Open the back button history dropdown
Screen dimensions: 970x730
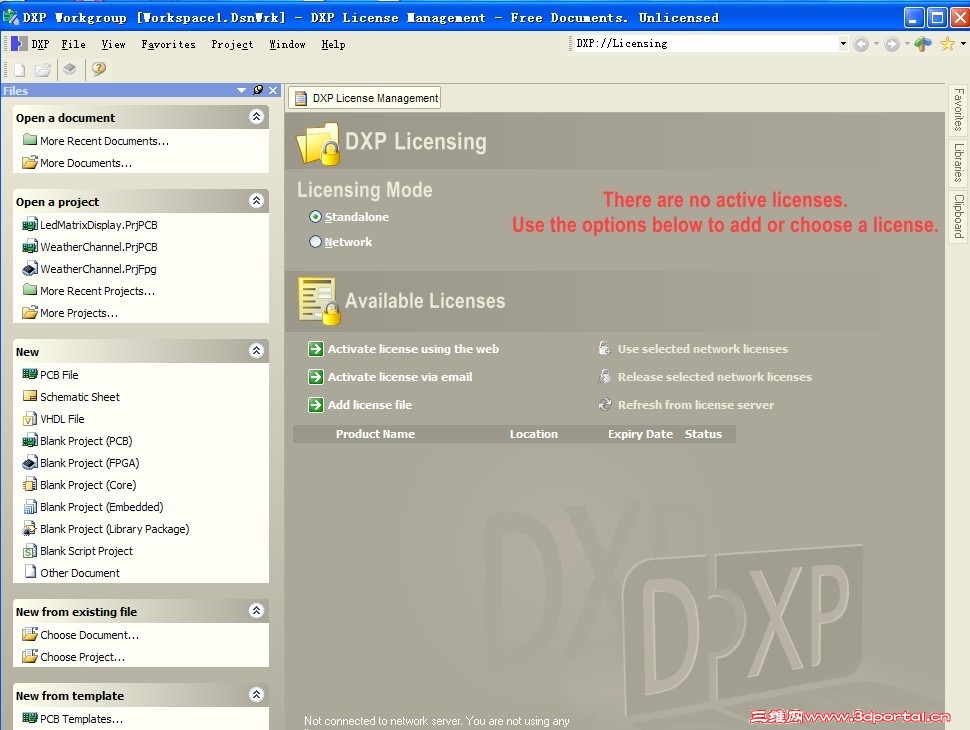click(876, 44)
